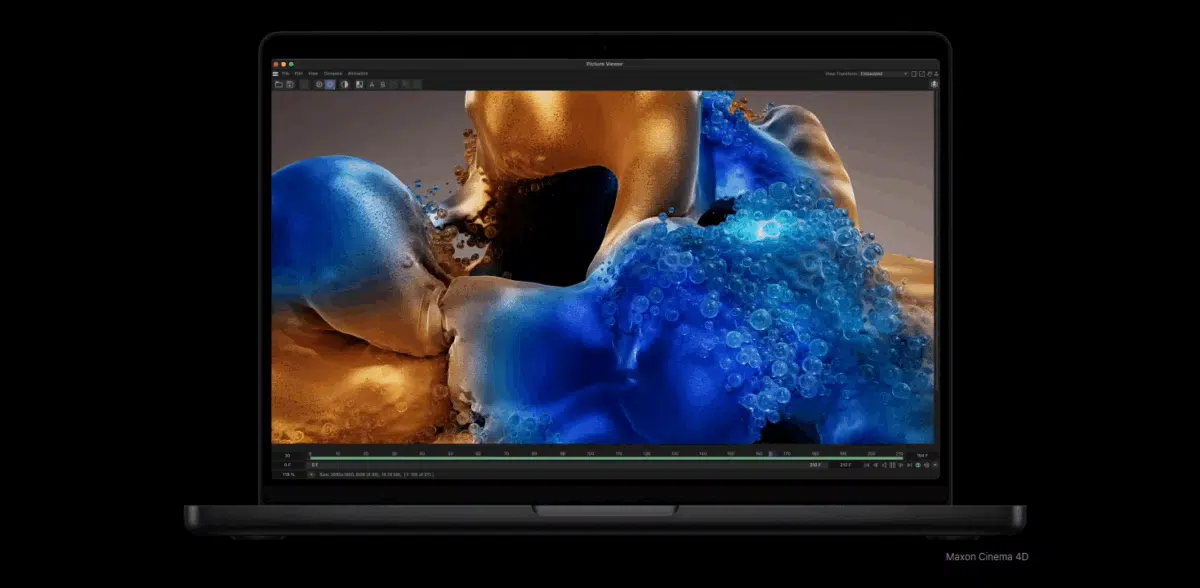Open the frame rate dropdown
The image size is (1200, 588).
[x=287, y=455]
